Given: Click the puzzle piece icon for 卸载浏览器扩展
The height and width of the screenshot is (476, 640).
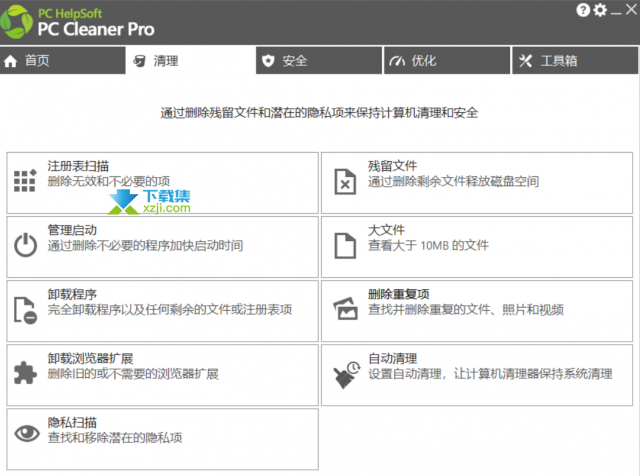Looking at the screenshot, I should pyautogui.click(x=25, y=373).
